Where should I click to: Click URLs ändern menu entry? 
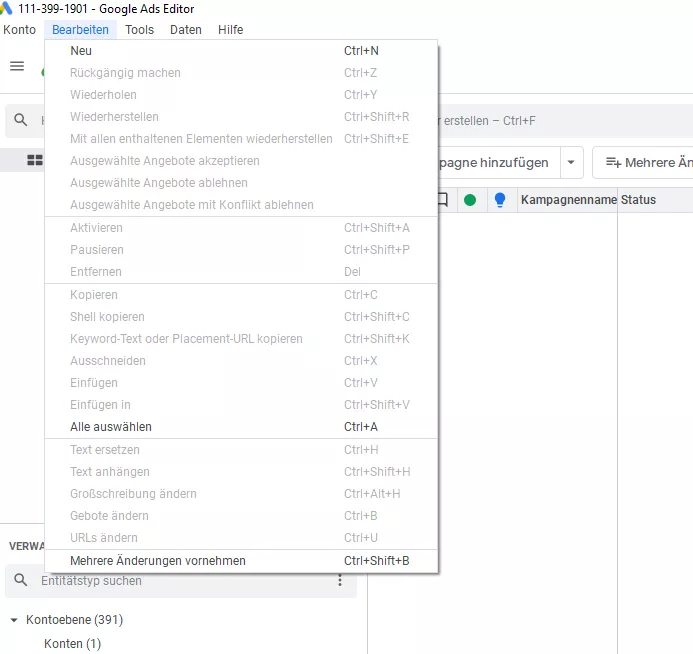[x=241, y=538]
